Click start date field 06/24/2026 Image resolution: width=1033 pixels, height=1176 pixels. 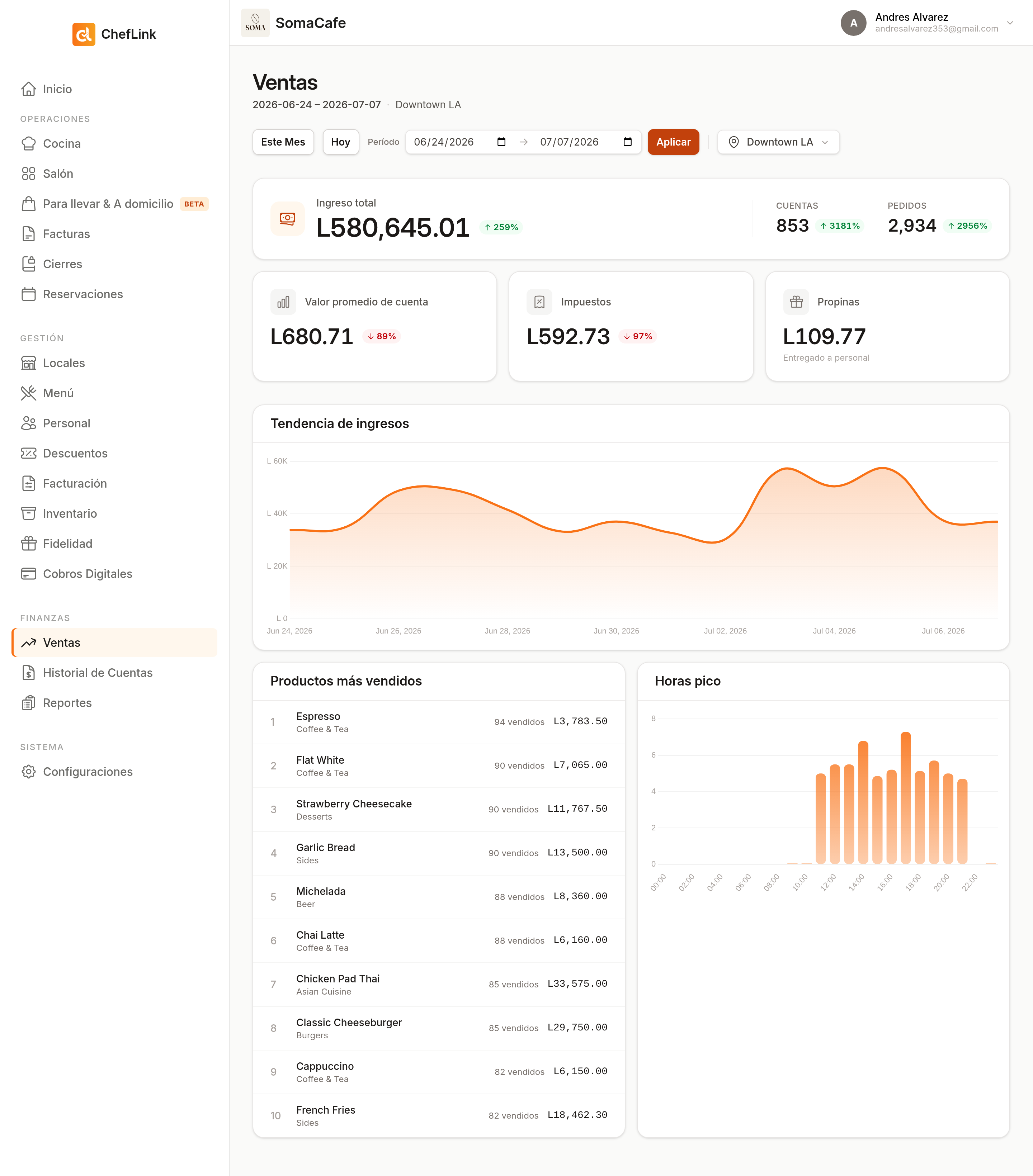coord(460,142)
